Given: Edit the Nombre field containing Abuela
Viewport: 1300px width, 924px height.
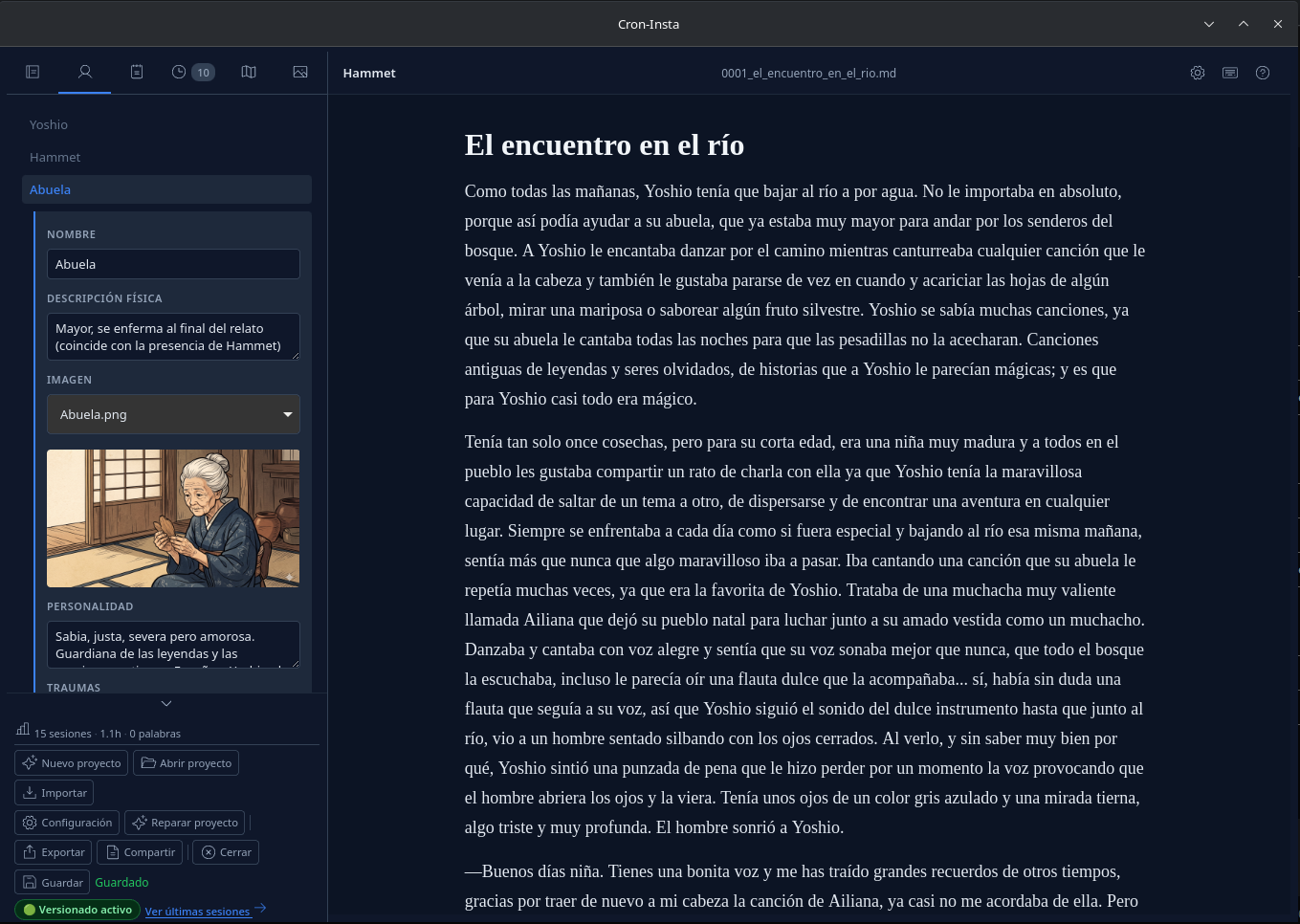Looking at the screenshot, I should (173, 264).
